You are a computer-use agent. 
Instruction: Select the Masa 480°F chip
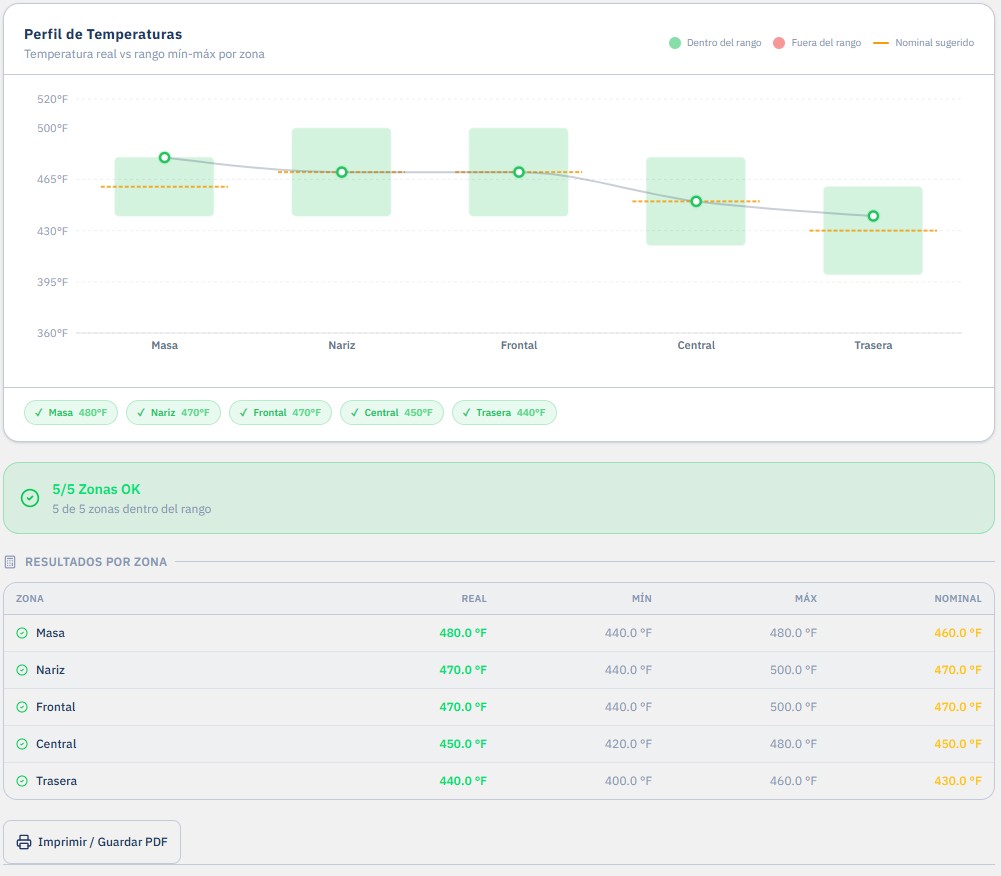(x=71, y=412)
